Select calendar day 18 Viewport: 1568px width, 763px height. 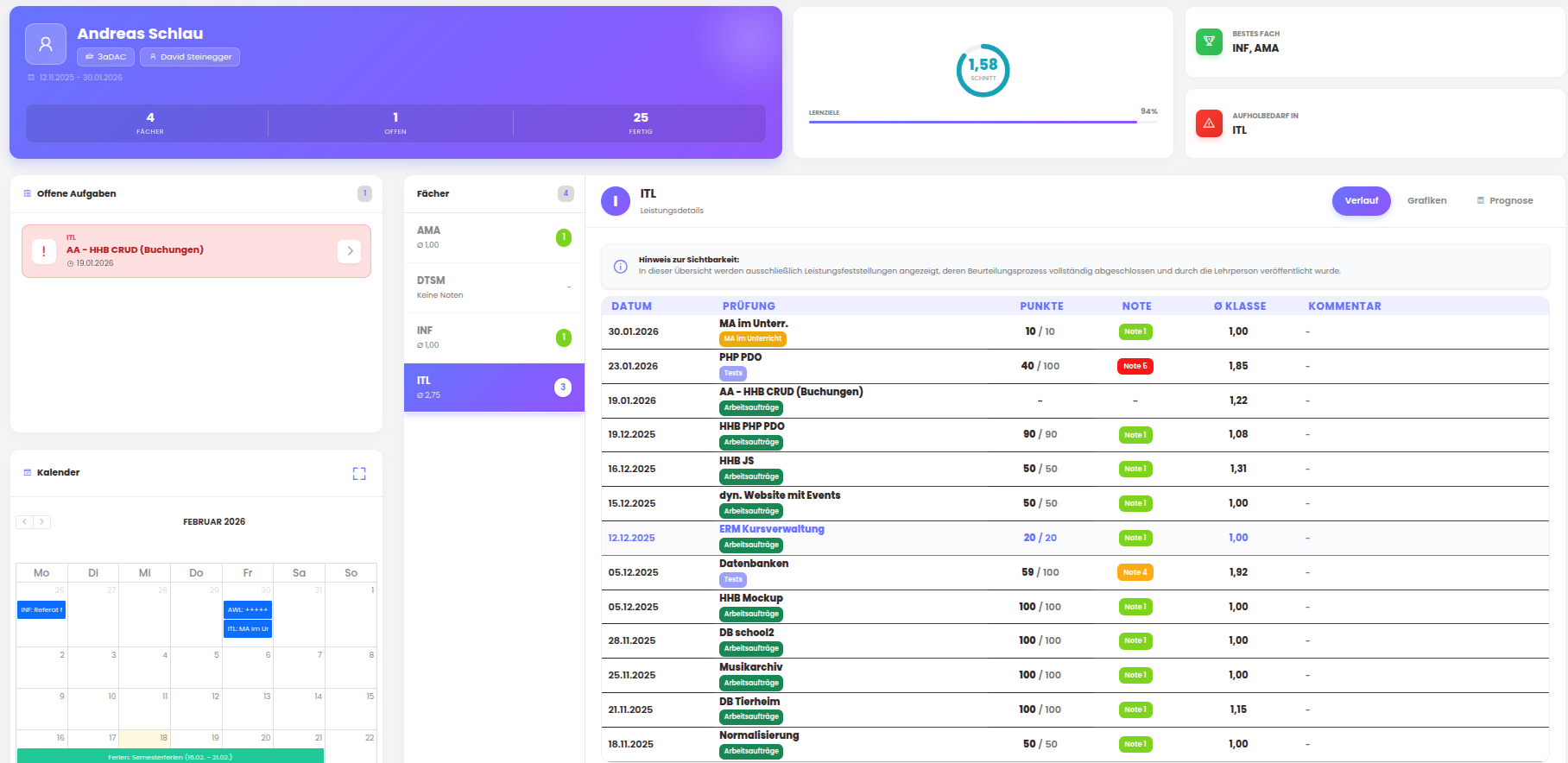[x=144, y=745]
